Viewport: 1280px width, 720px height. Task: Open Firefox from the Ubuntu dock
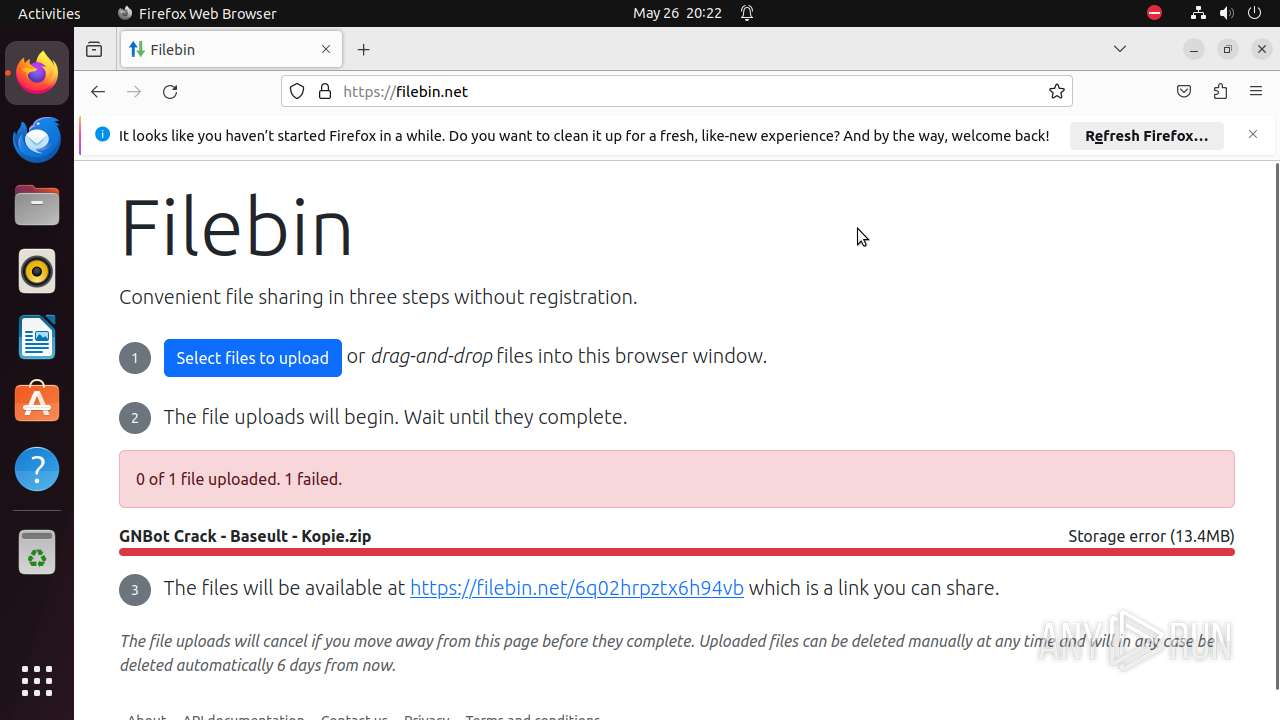[37, 73]
